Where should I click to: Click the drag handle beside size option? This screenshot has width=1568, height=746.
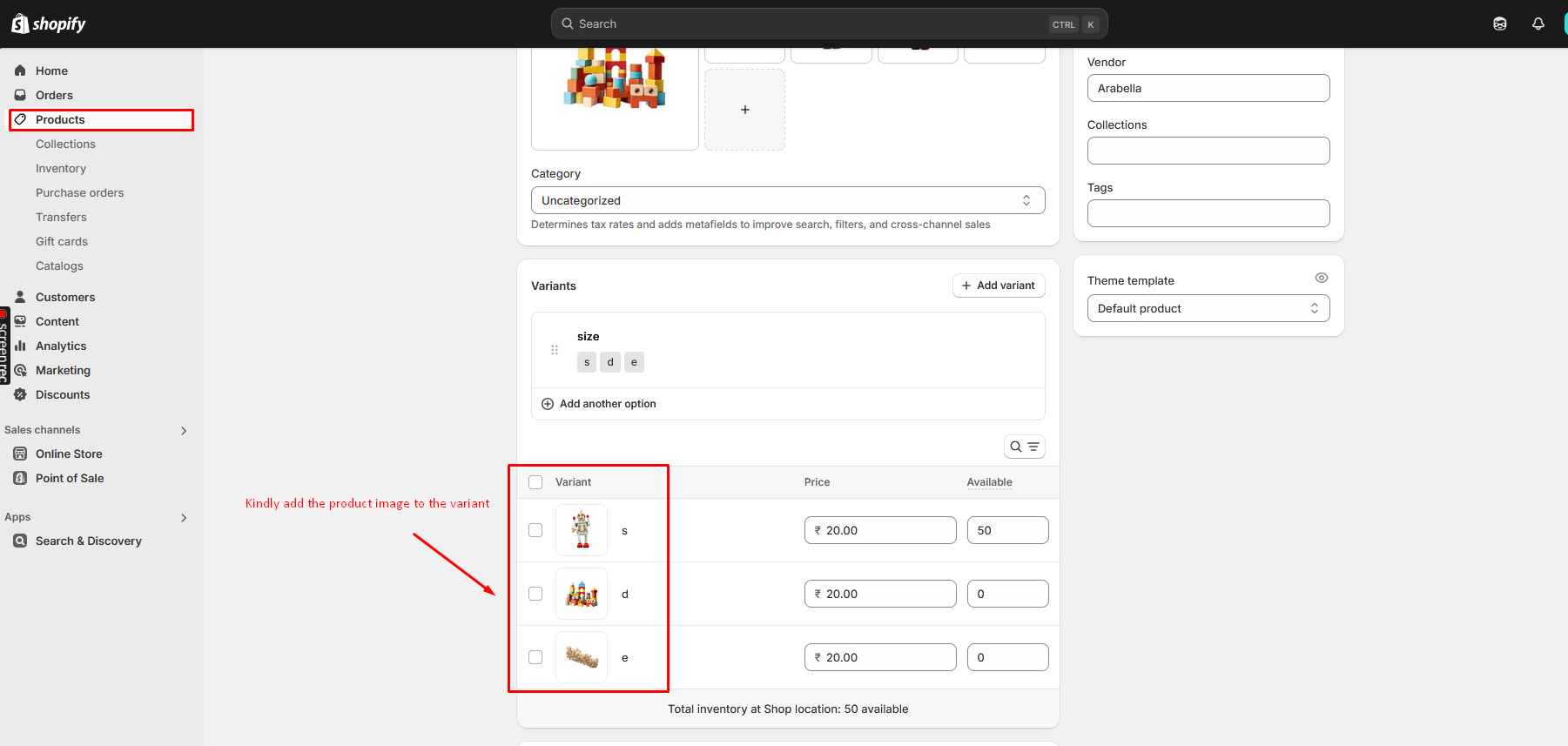click(555, 350)
